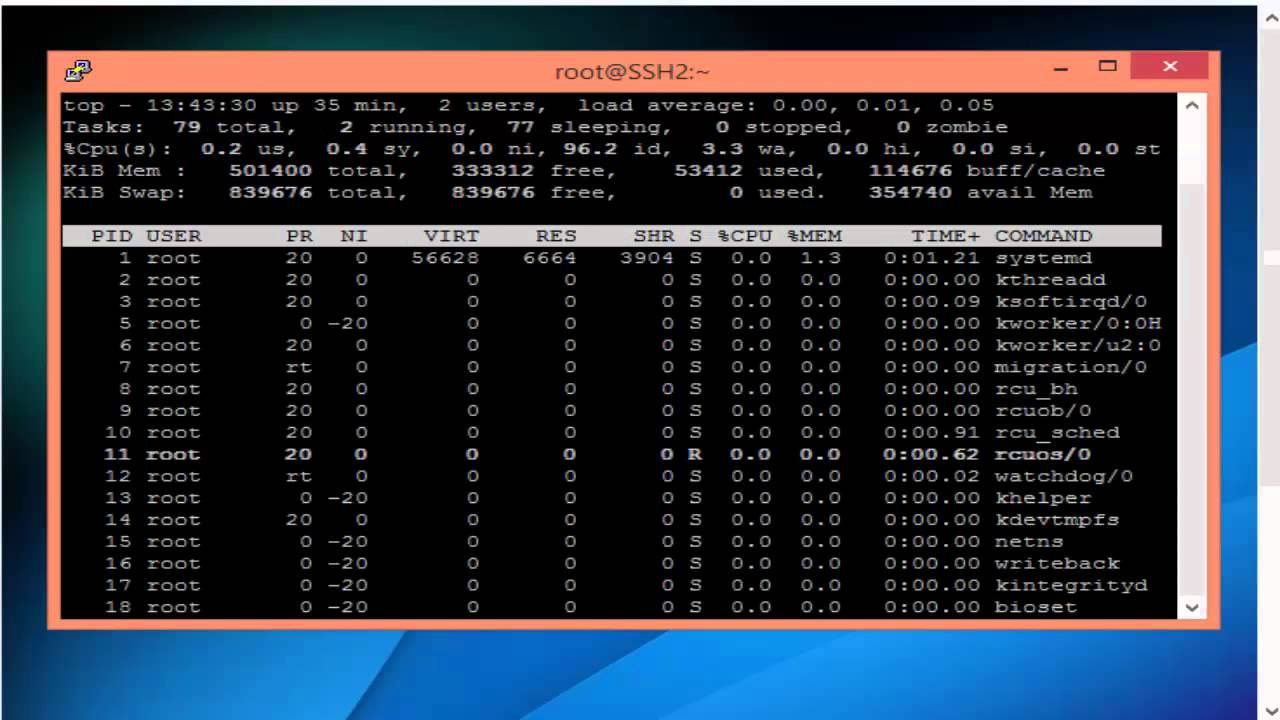Select the kdevtmpfs process name
This screenshot has width=1280, height=720.
1057,520
